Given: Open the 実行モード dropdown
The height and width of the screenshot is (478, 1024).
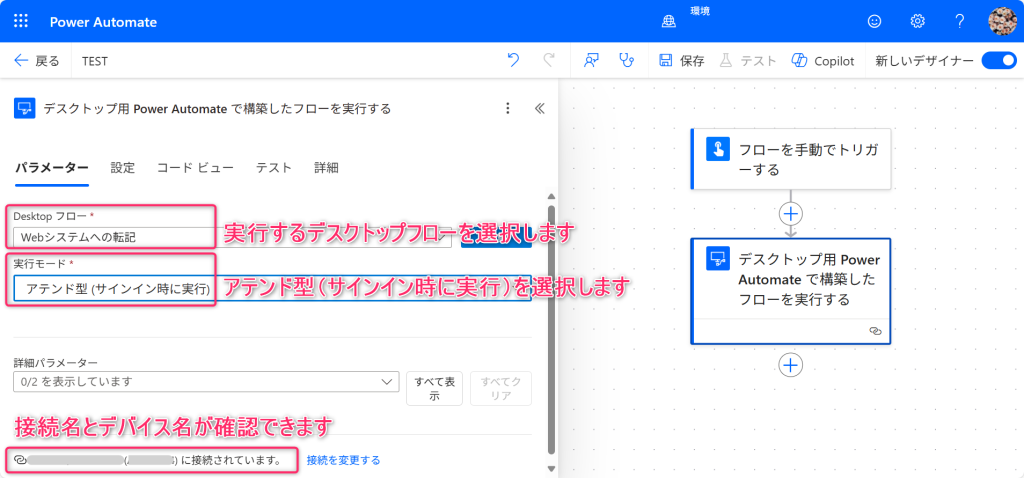Looking at the screenshot, I should pos(272,287).
